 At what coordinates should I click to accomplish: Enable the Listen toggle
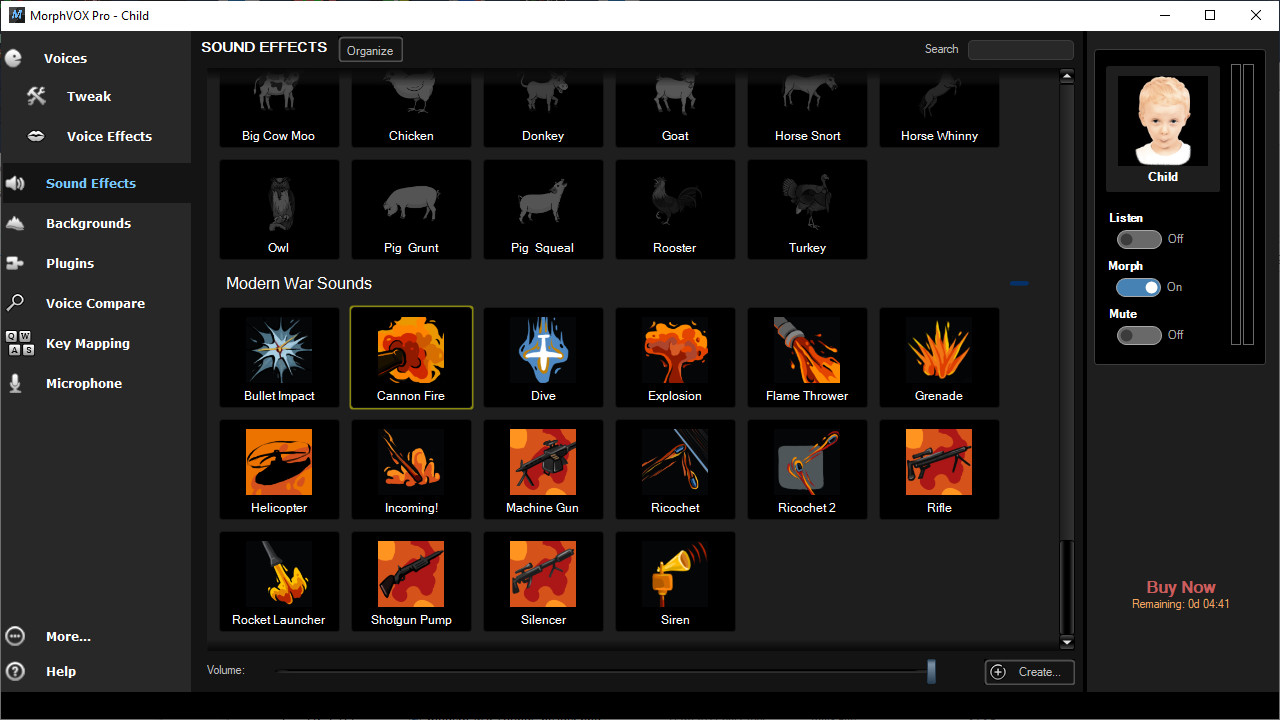[1139, 239]
